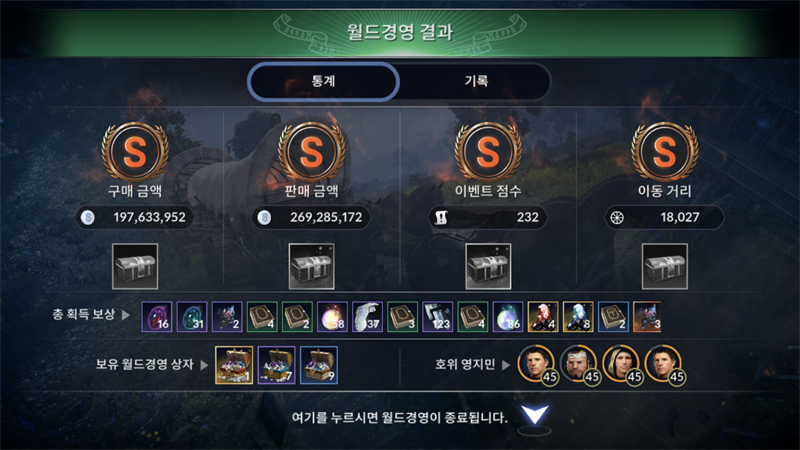
Task: Click the purple world management box with 7
Action: [277, 365]
